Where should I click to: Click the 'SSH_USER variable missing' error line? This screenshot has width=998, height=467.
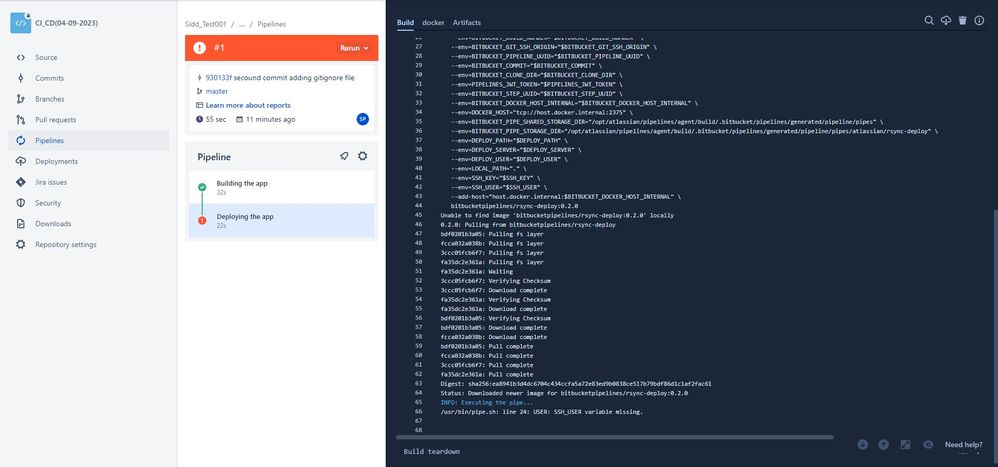(x=542, y=412)
